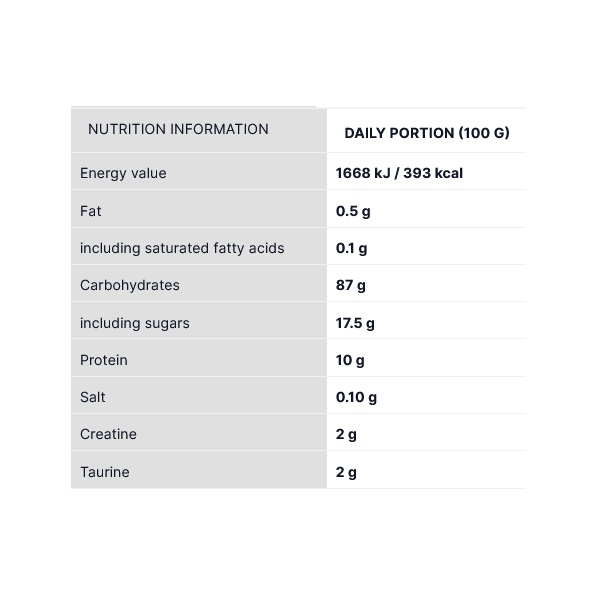
Task: Select the Creatine row label
Action: click(x=108, y=434)
